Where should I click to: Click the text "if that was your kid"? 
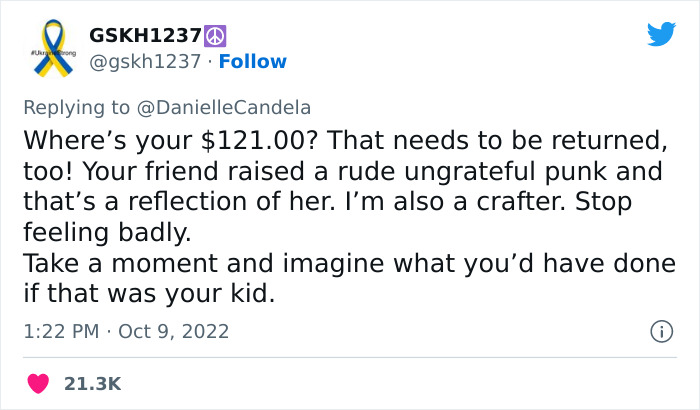click(x=148, y=295)
